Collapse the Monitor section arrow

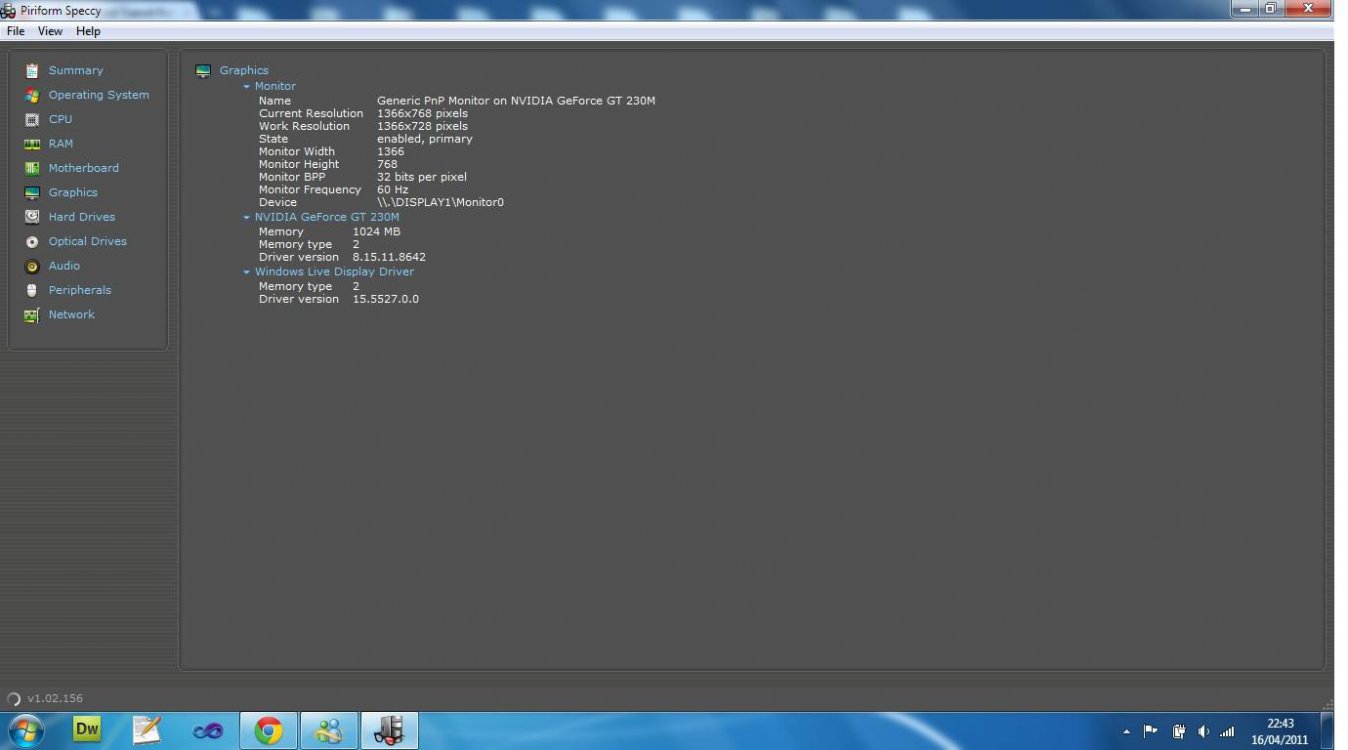(x=247, y=87)
